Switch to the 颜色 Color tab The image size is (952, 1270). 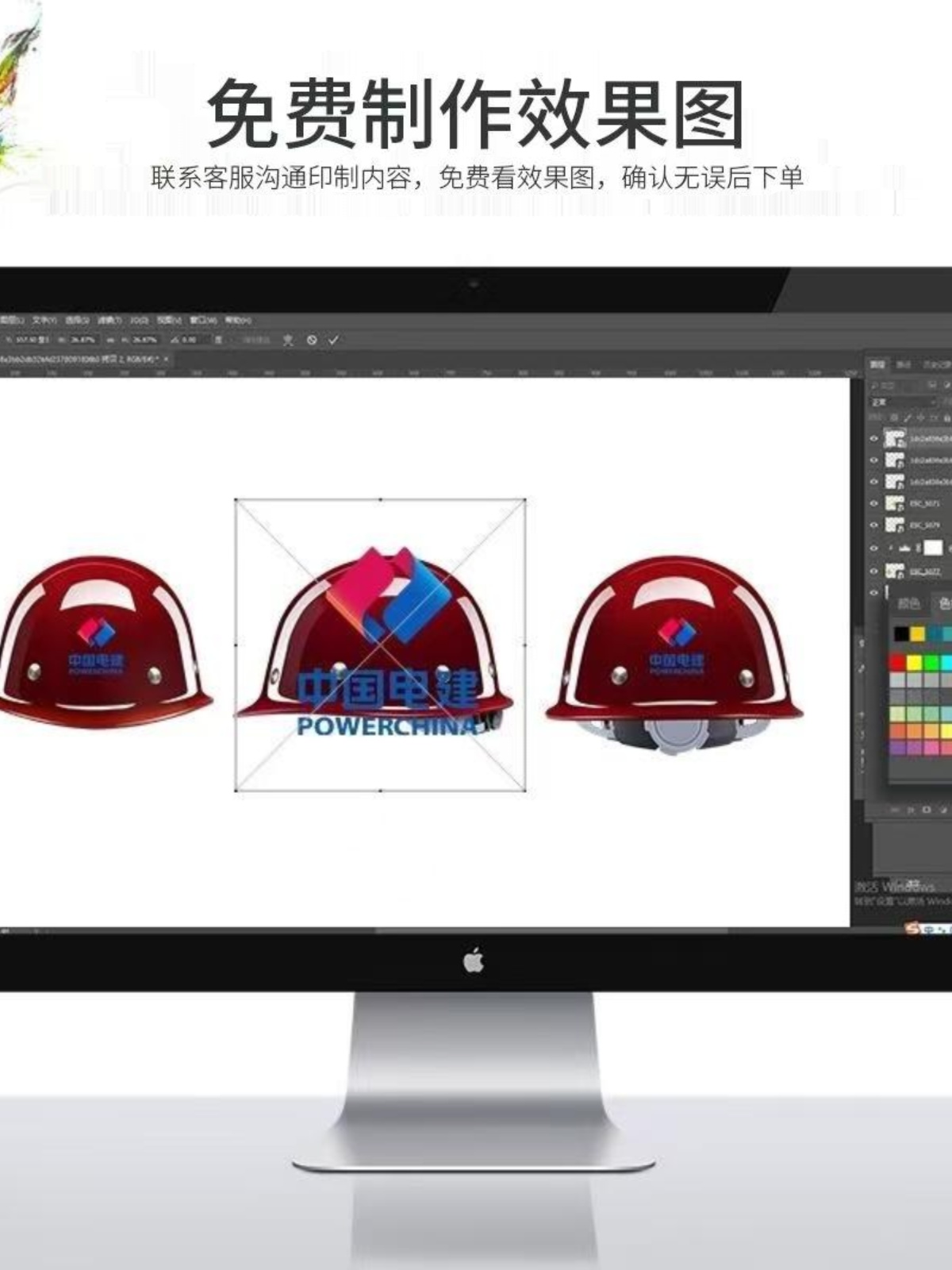coord(909,603)
